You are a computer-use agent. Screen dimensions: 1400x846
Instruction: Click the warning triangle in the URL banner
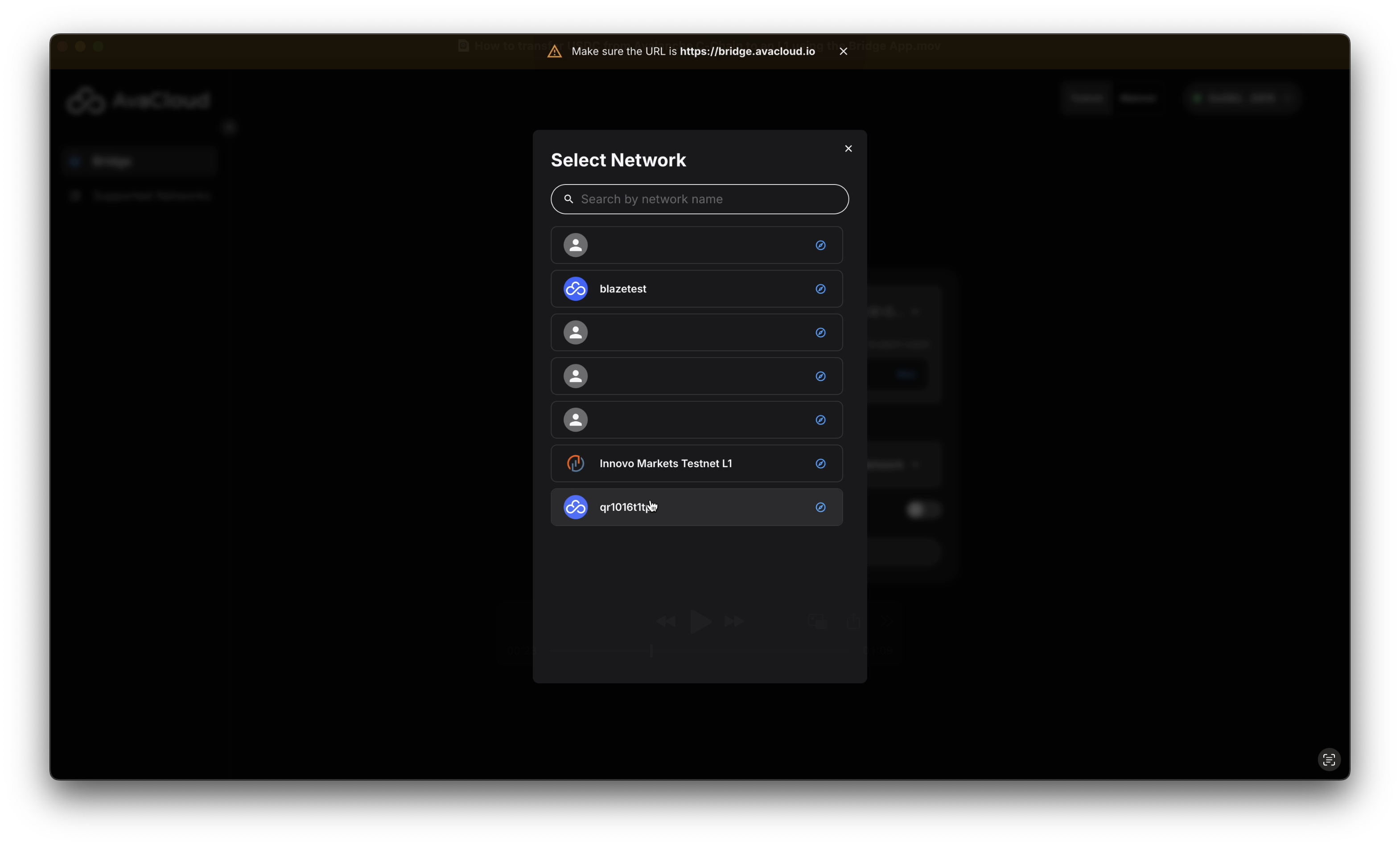554,52
